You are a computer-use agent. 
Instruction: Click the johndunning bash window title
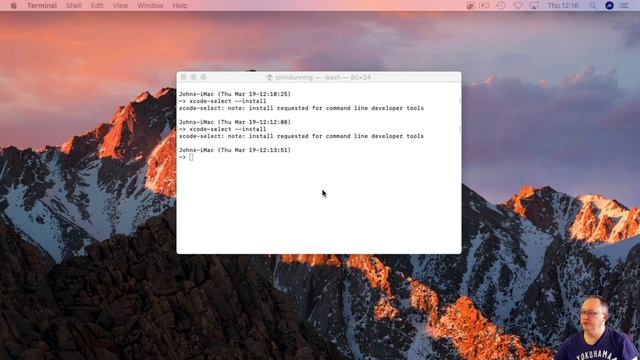click(x=322, y=77)
